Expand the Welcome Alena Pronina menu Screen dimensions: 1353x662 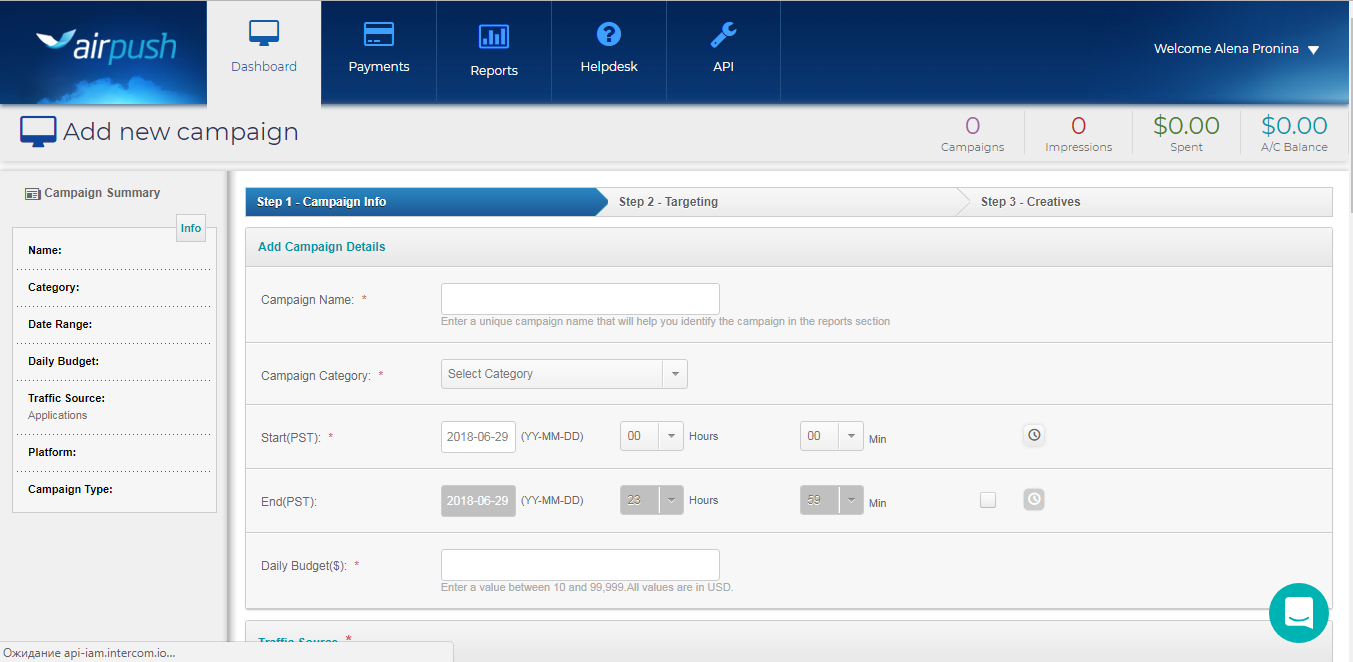(1236, 49)
